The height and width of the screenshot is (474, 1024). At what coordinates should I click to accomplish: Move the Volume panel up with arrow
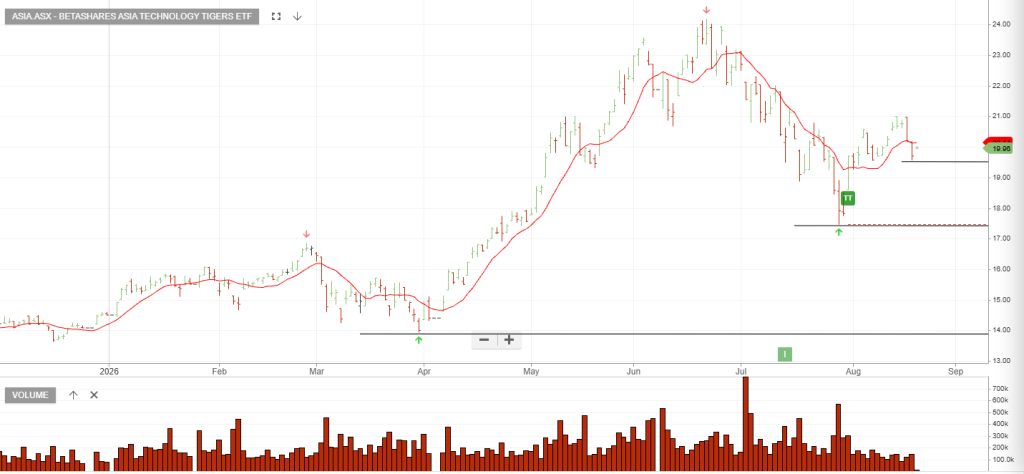(x=73, y=395)
